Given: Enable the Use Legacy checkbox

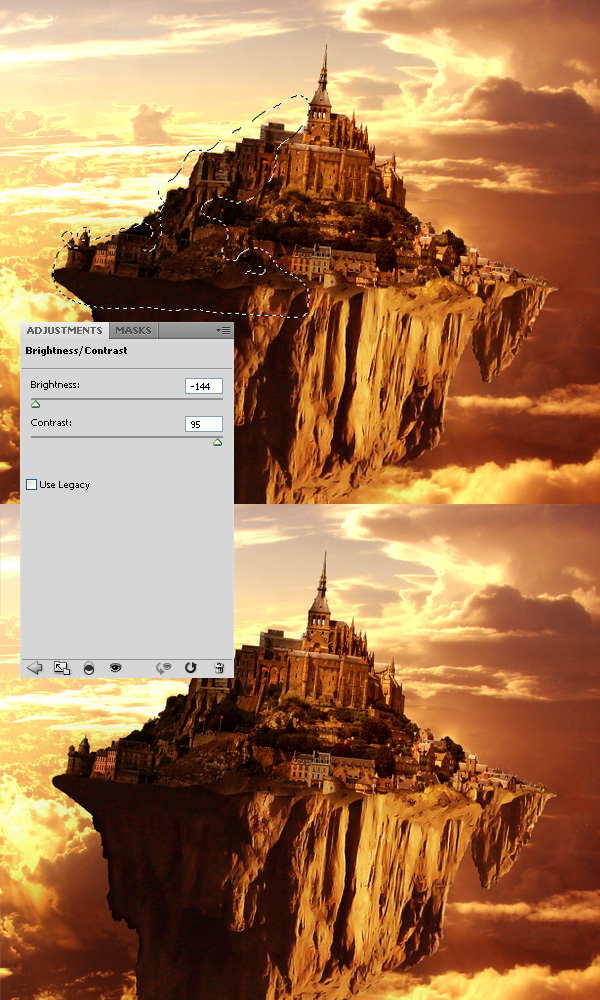Looking at the screenshot, I should 31,485.
